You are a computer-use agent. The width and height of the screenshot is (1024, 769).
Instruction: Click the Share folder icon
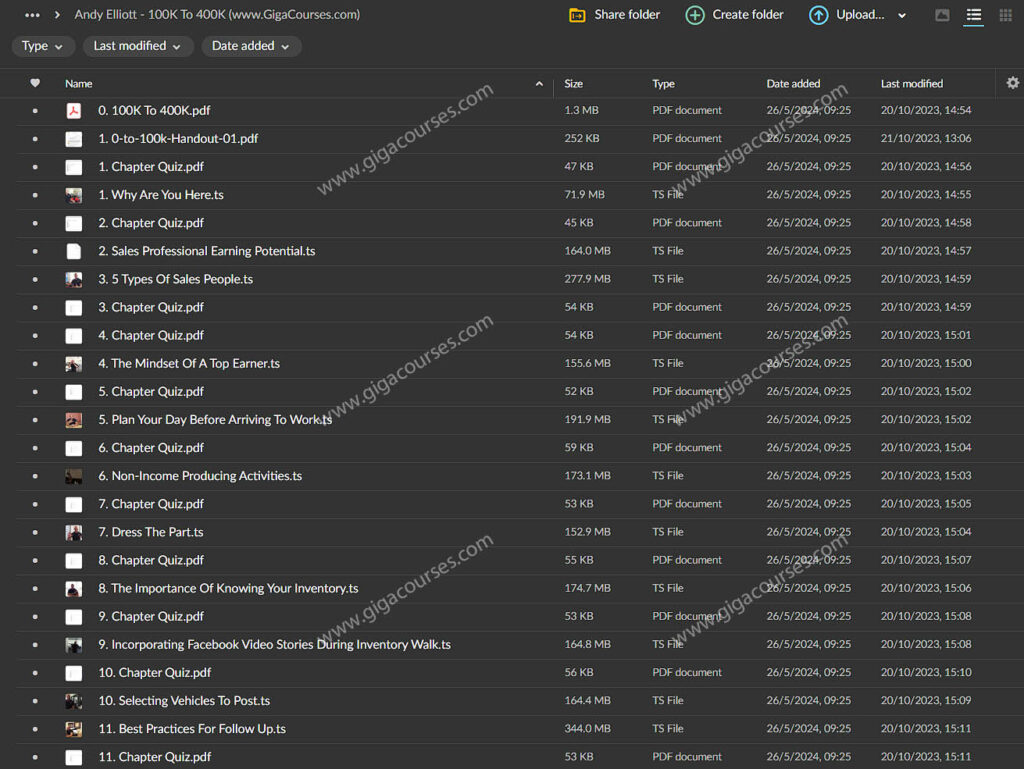pyautogui.click(x=577, y=15)
